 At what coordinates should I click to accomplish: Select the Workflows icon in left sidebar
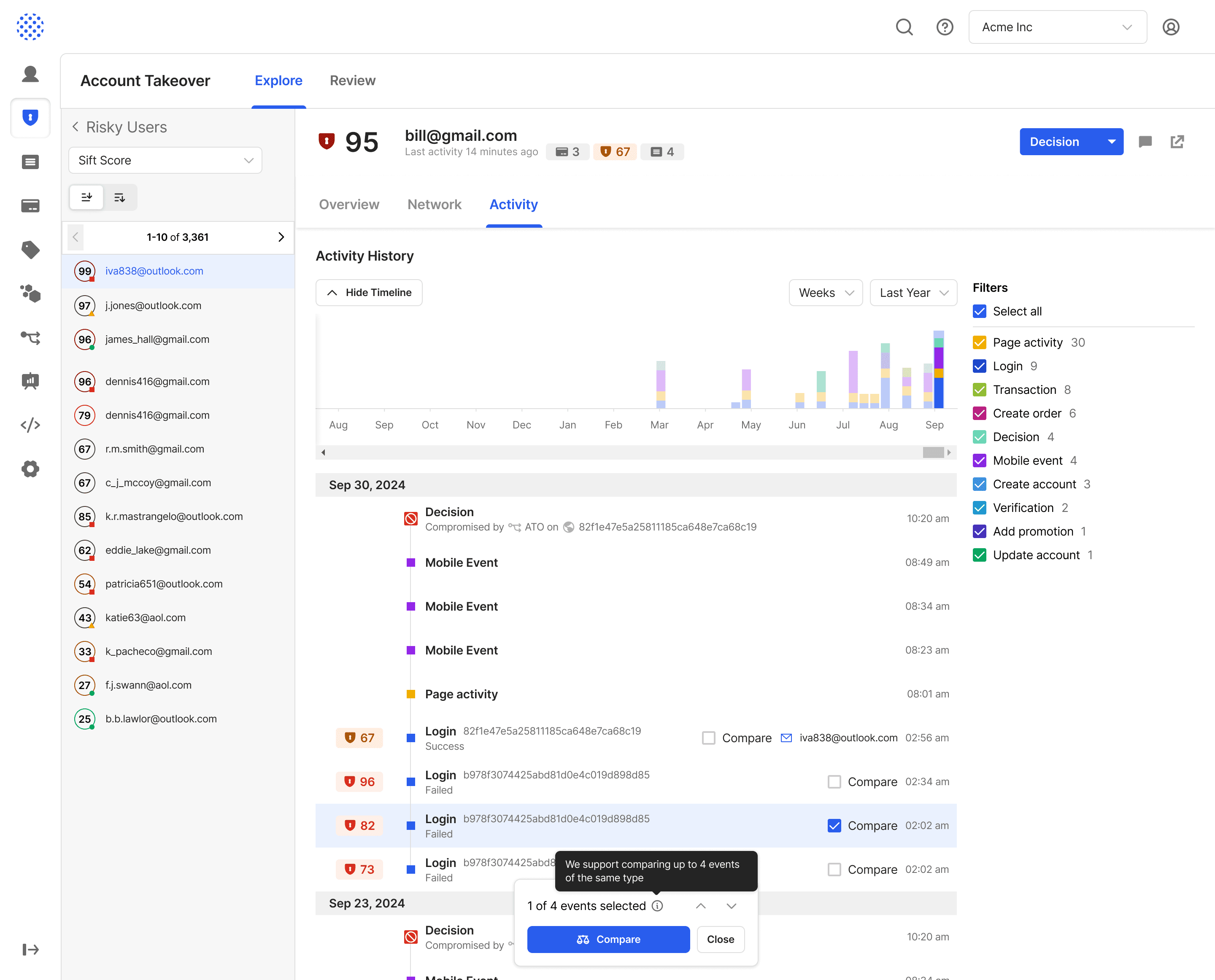(x=30, y=338)
